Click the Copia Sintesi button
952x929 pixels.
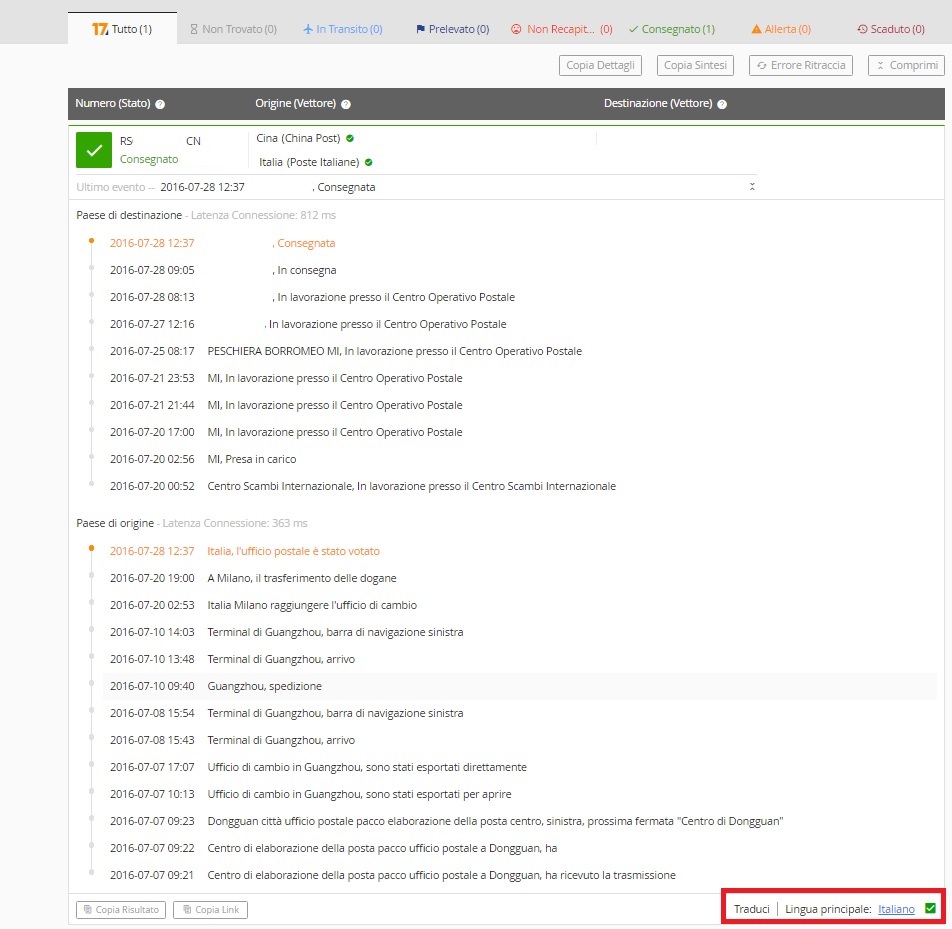click(x=695, y=65)
